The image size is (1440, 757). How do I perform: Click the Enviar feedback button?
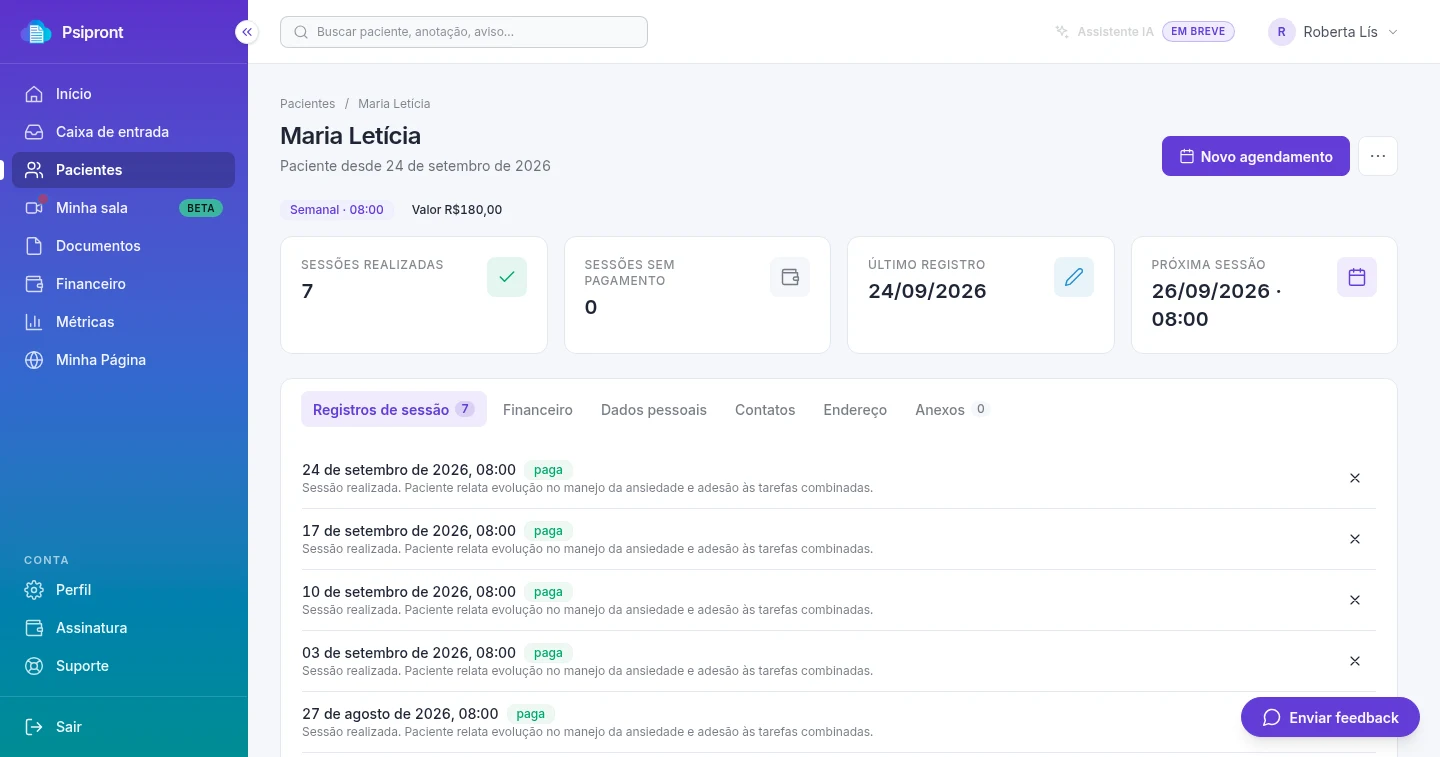coord(1330,717)
